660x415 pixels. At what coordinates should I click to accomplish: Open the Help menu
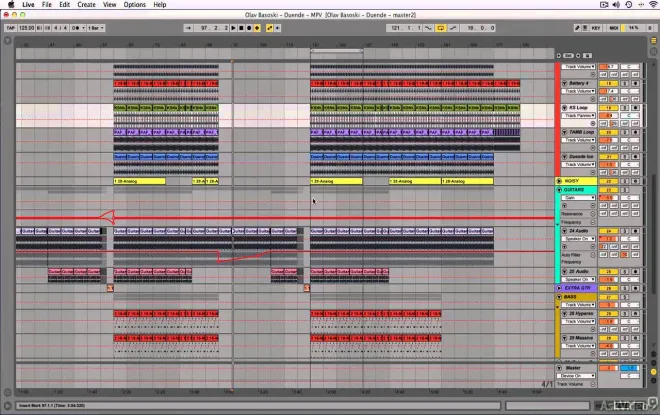point(160,5)
